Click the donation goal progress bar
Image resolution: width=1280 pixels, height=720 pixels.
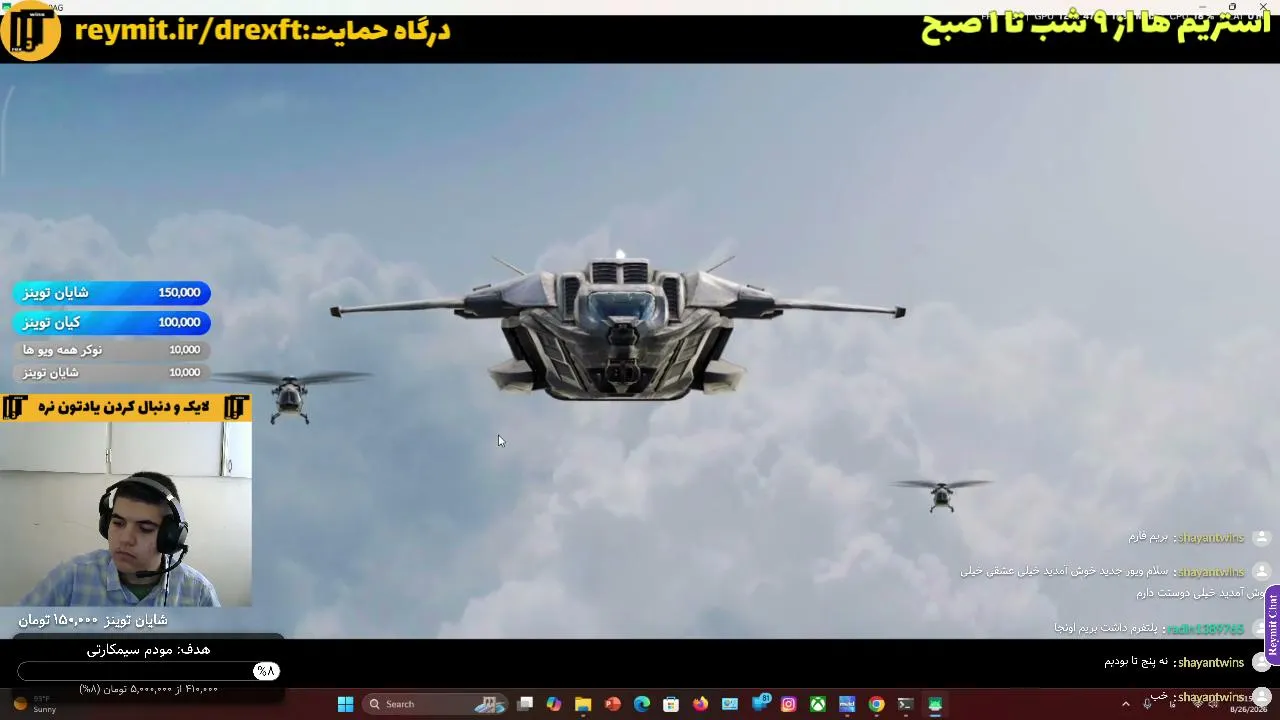[149, 671]
